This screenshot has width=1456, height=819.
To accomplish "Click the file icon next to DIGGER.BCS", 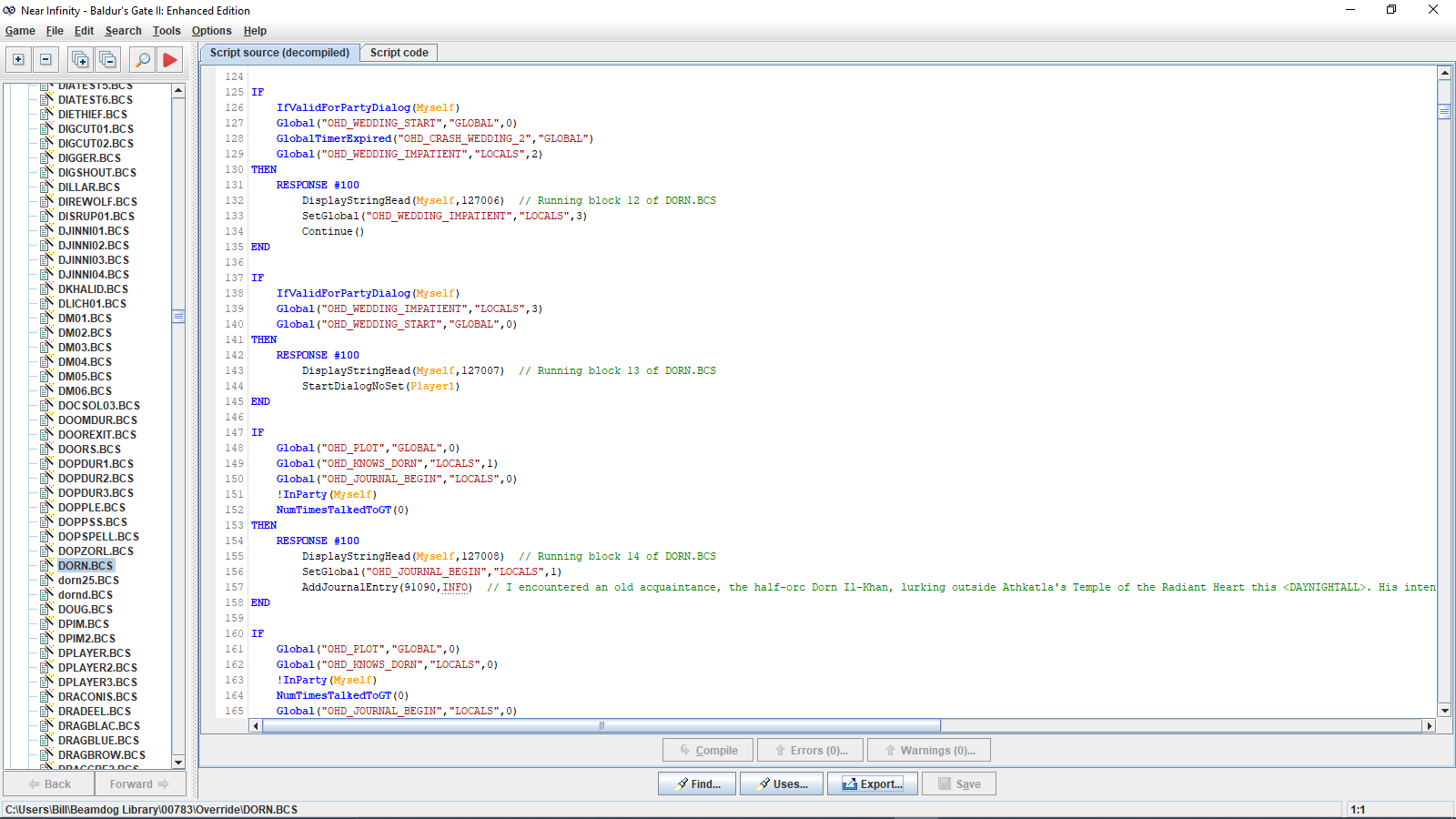I will pyautogui.click(x=47, y=157).
